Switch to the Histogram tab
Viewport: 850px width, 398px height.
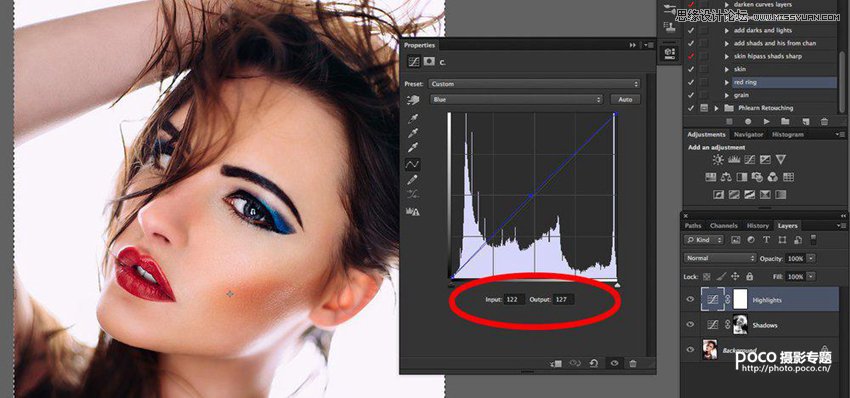788,134
